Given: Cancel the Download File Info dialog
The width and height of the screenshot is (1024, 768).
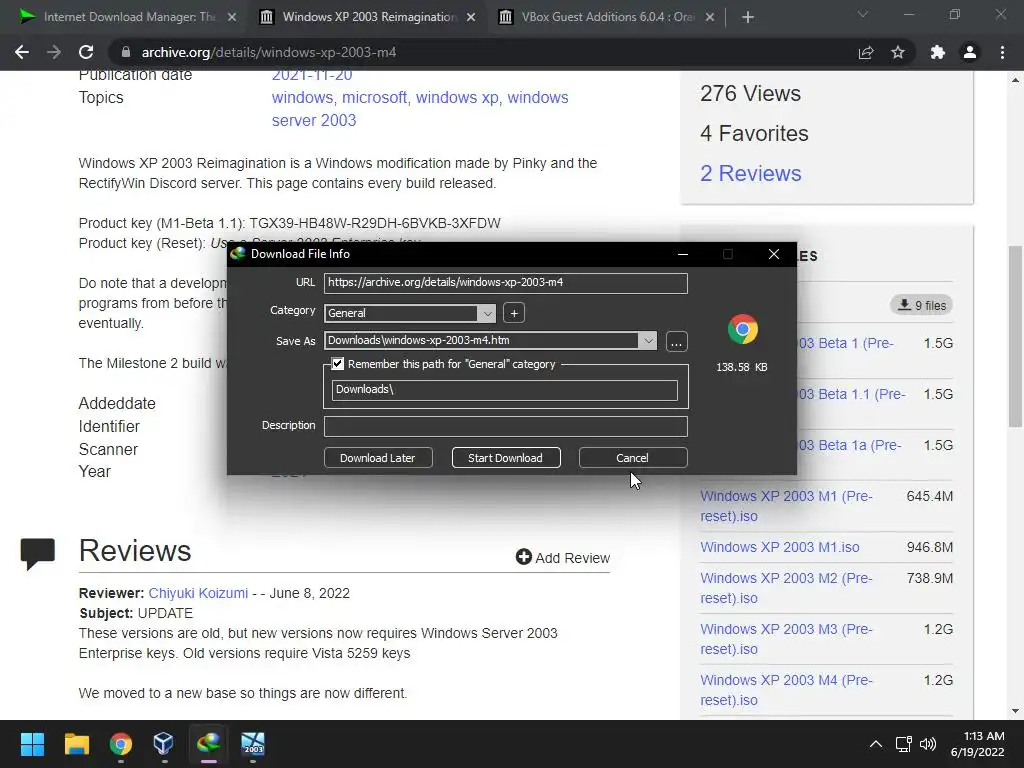Looking at the screenshot, I should coord(633,458).
